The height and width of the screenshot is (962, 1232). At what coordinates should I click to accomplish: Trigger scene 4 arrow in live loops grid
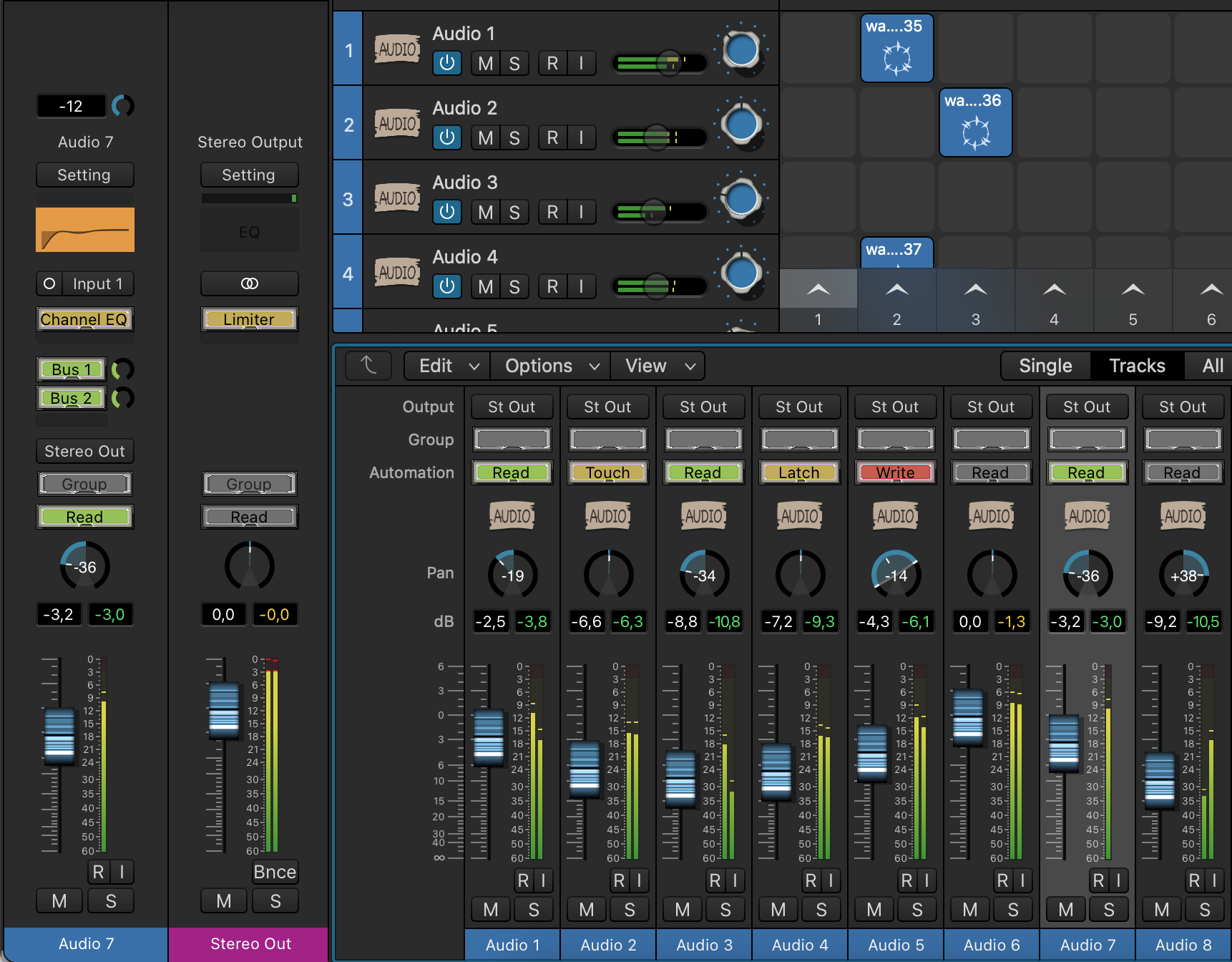(1054, 289)
